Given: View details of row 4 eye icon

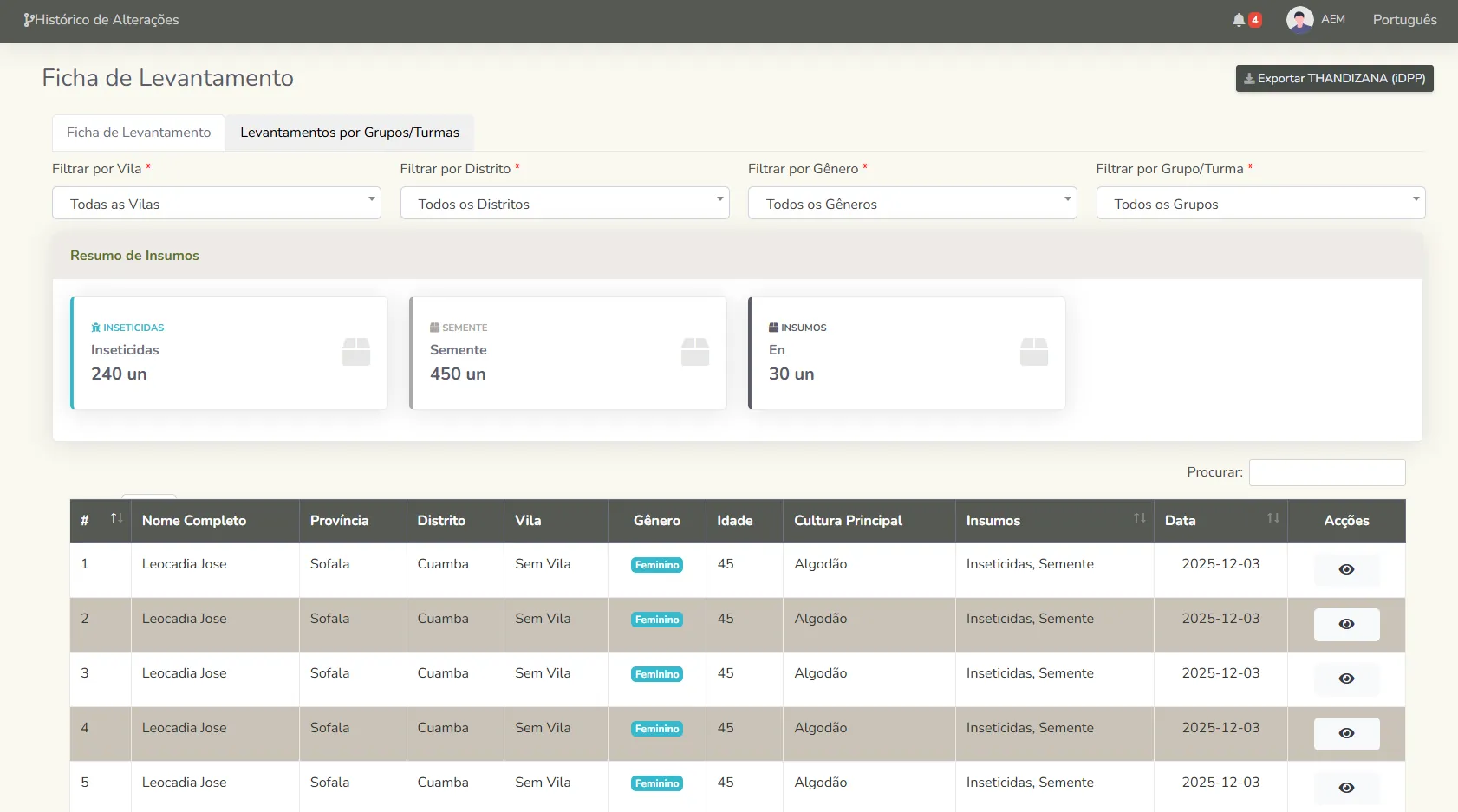Looking at the screenshot, I should tap(1346, 733).
